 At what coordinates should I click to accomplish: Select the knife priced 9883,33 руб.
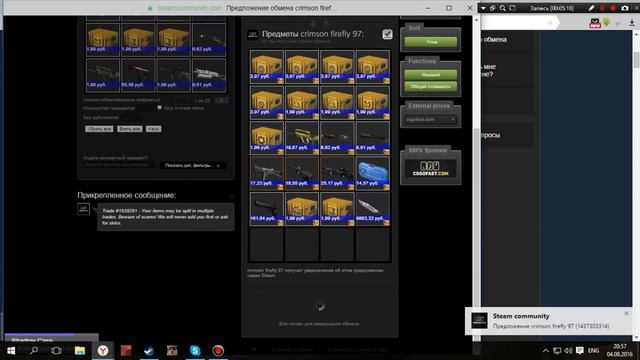coord(373,209)
